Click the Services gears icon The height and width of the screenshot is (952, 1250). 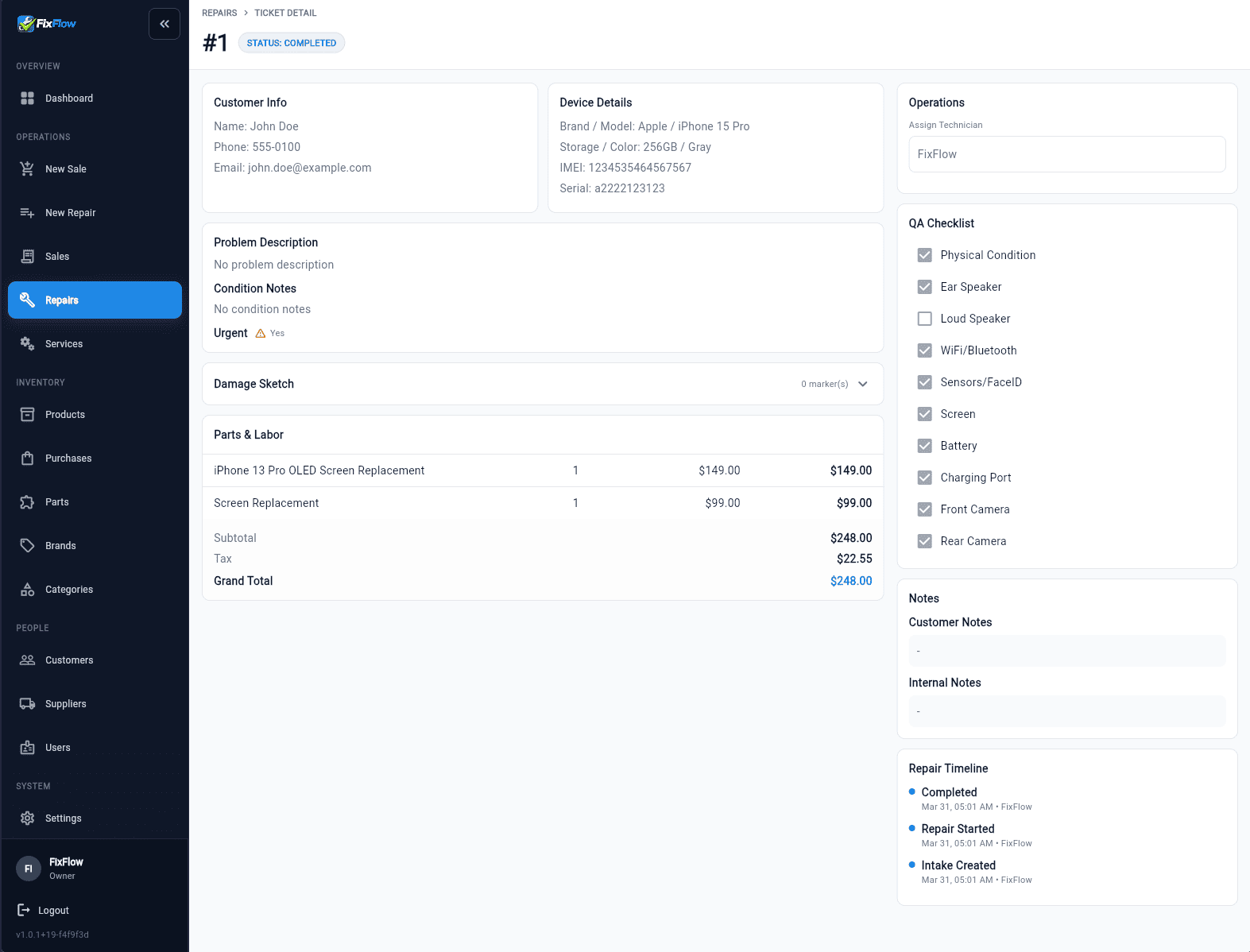[x=27, y=343]
